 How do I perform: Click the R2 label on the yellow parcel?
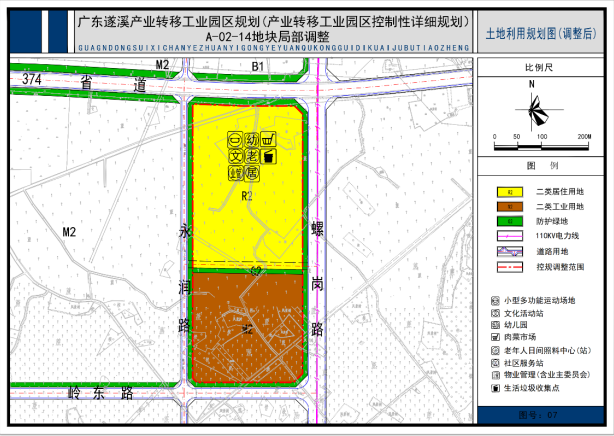click(244, 197)
